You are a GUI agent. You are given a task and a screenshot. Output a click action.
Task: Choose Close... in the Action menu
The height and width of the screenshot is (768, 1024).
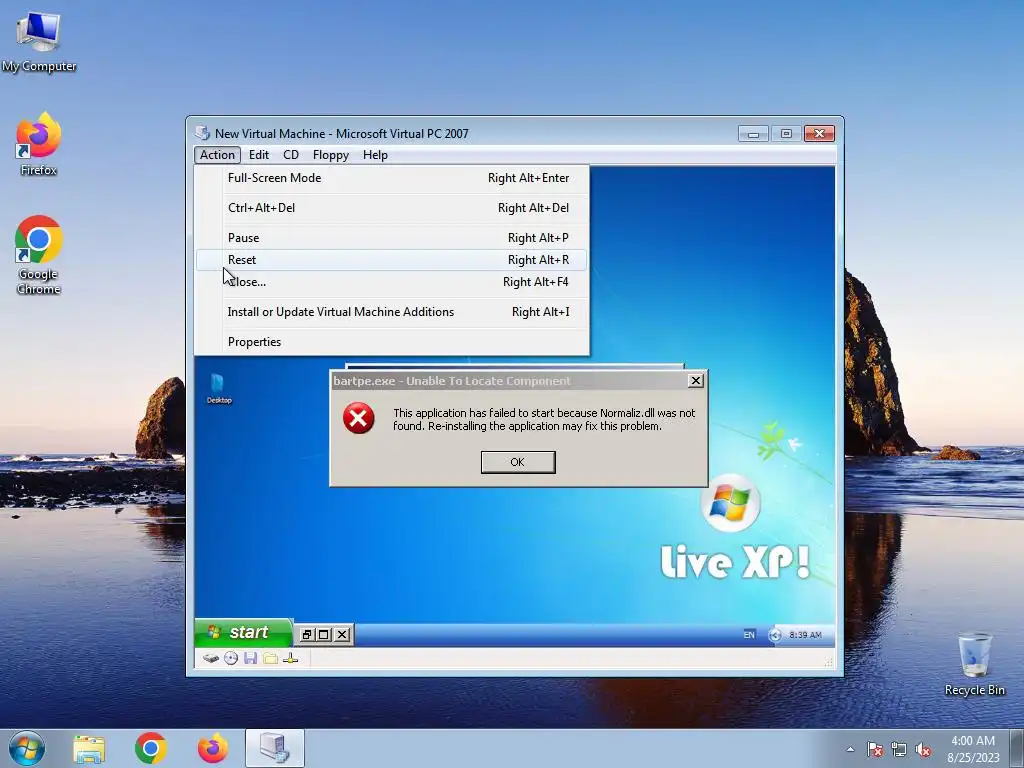392,282
